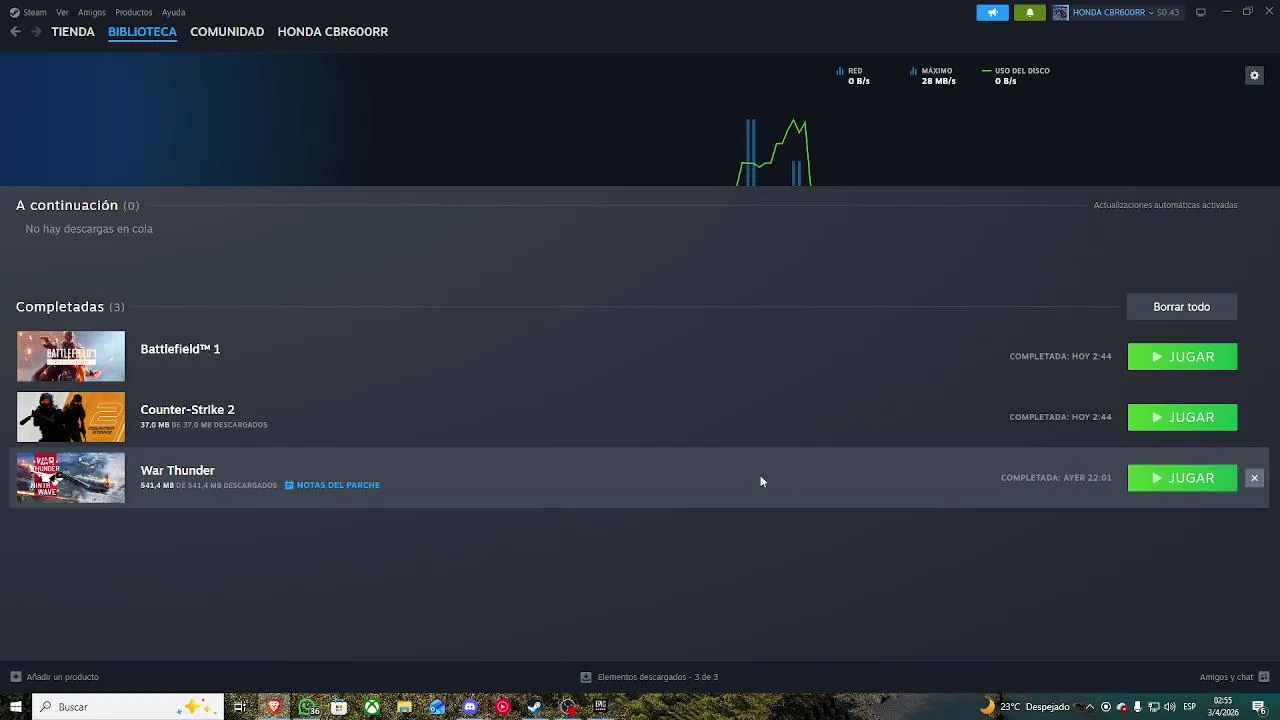Click the Borrar todo button
The image size is (1280, 720).
point(1182,307)
